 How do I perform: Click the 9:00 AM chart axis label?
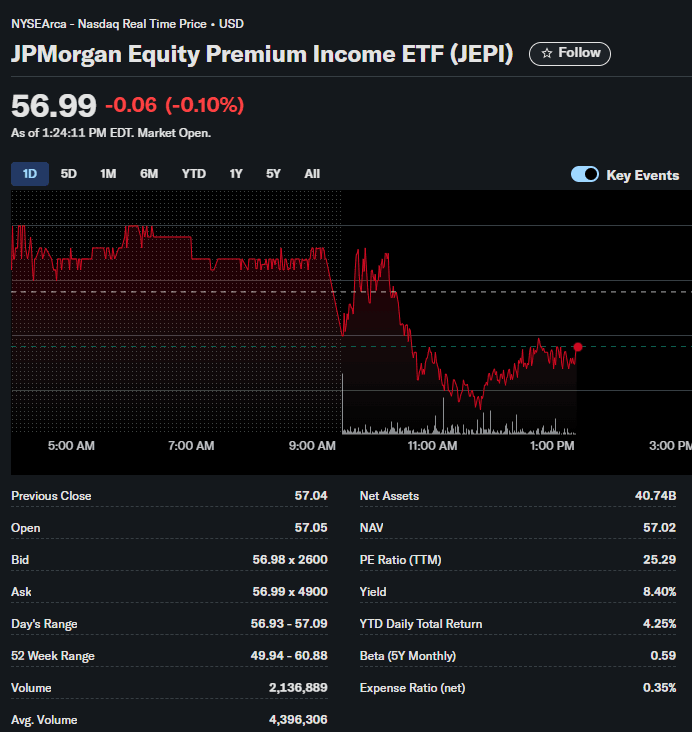(x=312, y=446)
